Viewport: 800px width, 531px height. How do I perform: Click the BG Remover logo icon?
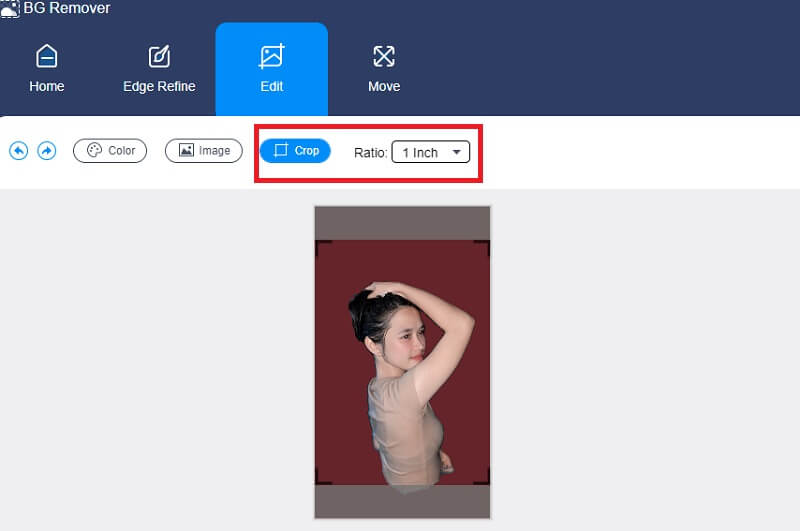10,8
